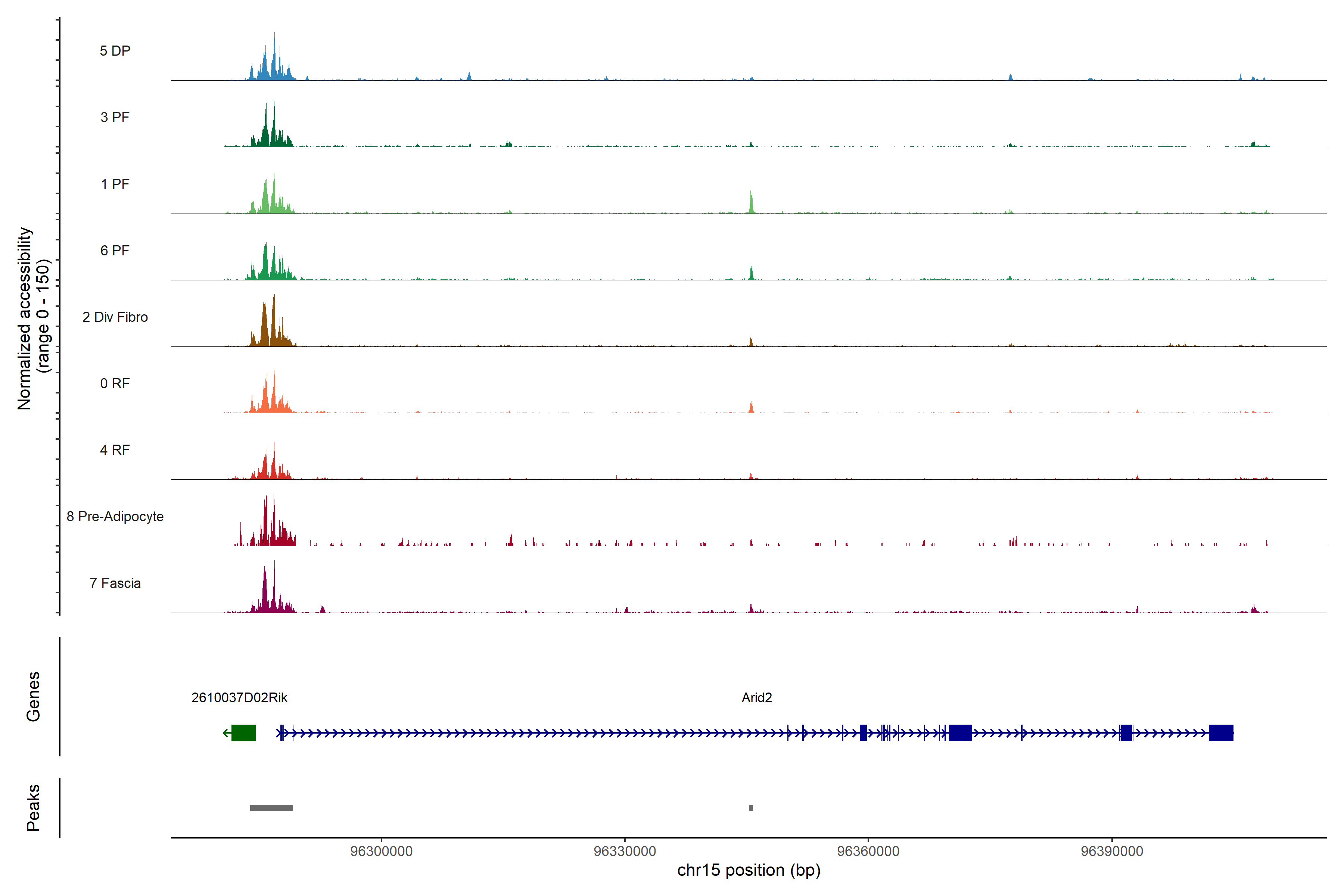Select the 8 Pre-Adipocyte track label
1344x896 pixels.
coord(115,517)
